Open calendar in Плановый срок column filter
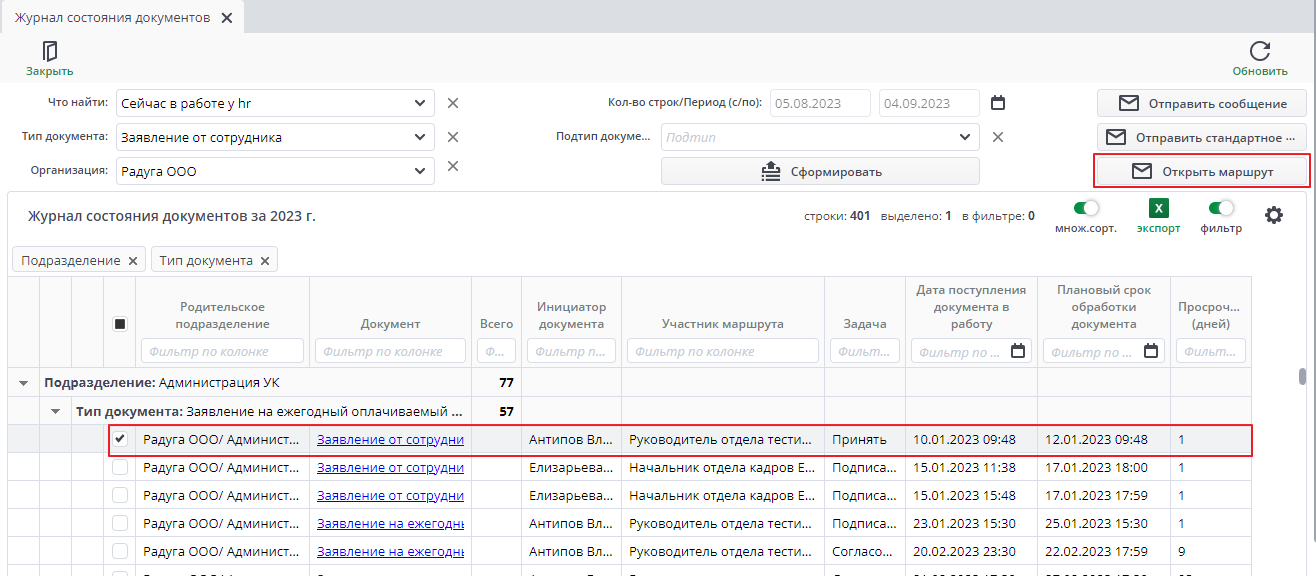This screenshot has height=576, width=1316. [1151, 351]
